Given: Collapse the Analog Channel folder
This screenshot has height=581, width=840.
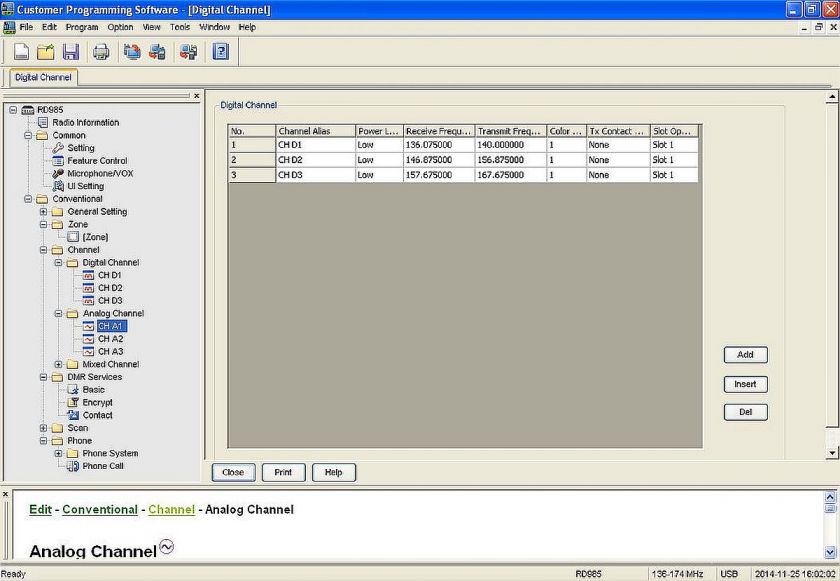Looking at the screenshot, I should point(58,313).
